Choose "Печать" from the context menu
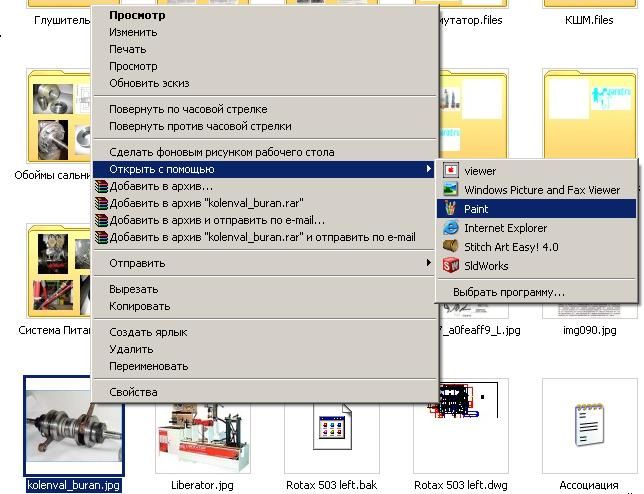644x494 pixels. click(x=127, y=49)
